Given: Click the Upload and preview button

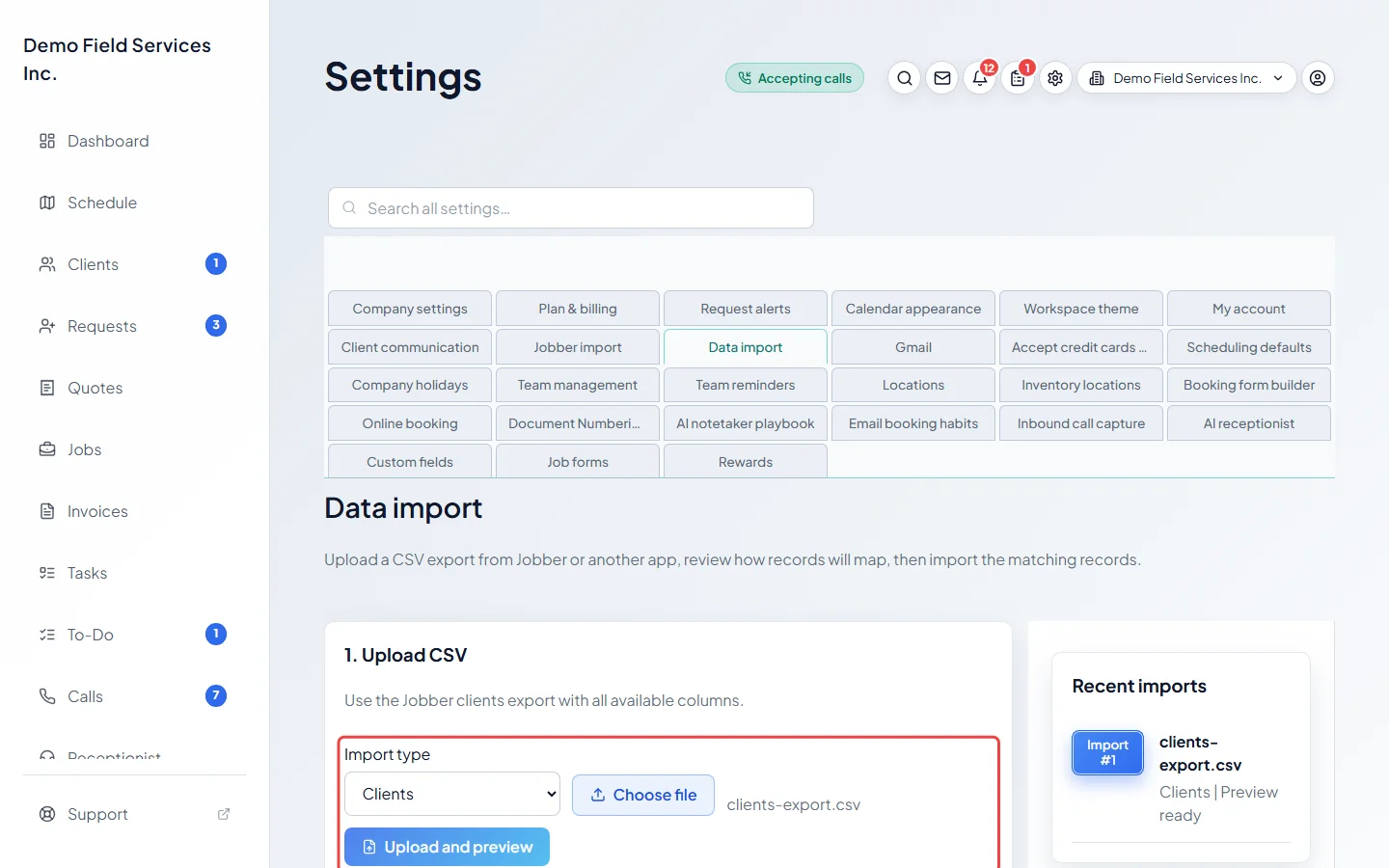Looking at the screenshot, I should 447,847.
